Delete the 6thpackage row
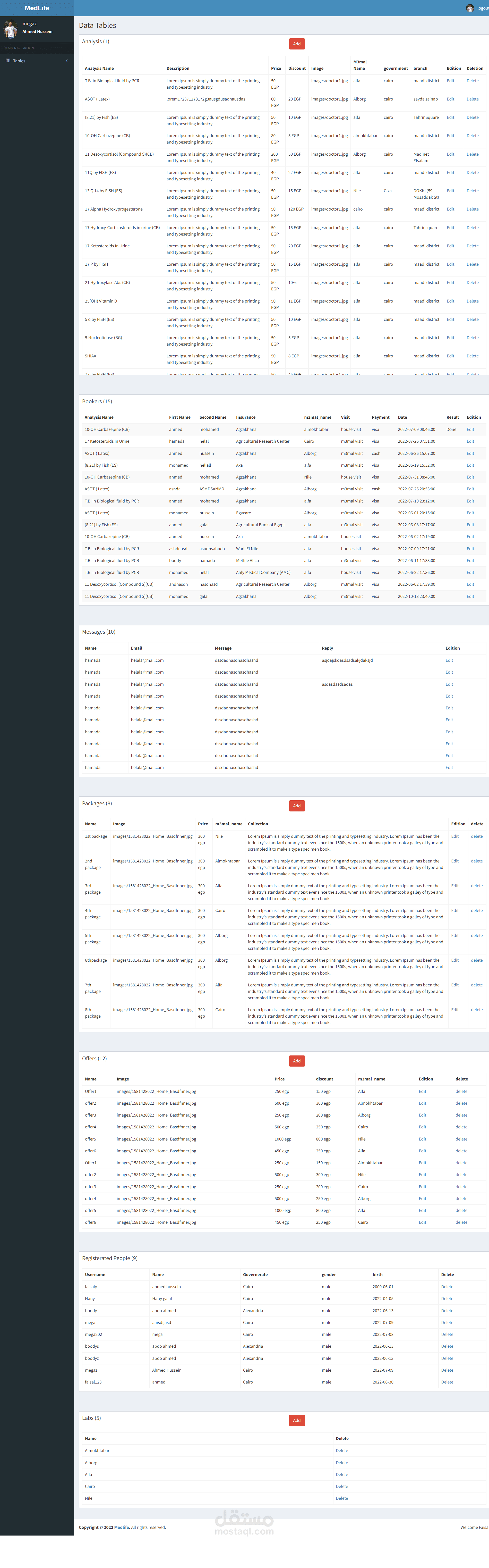489x1568 pixels. tap(477, 961)
